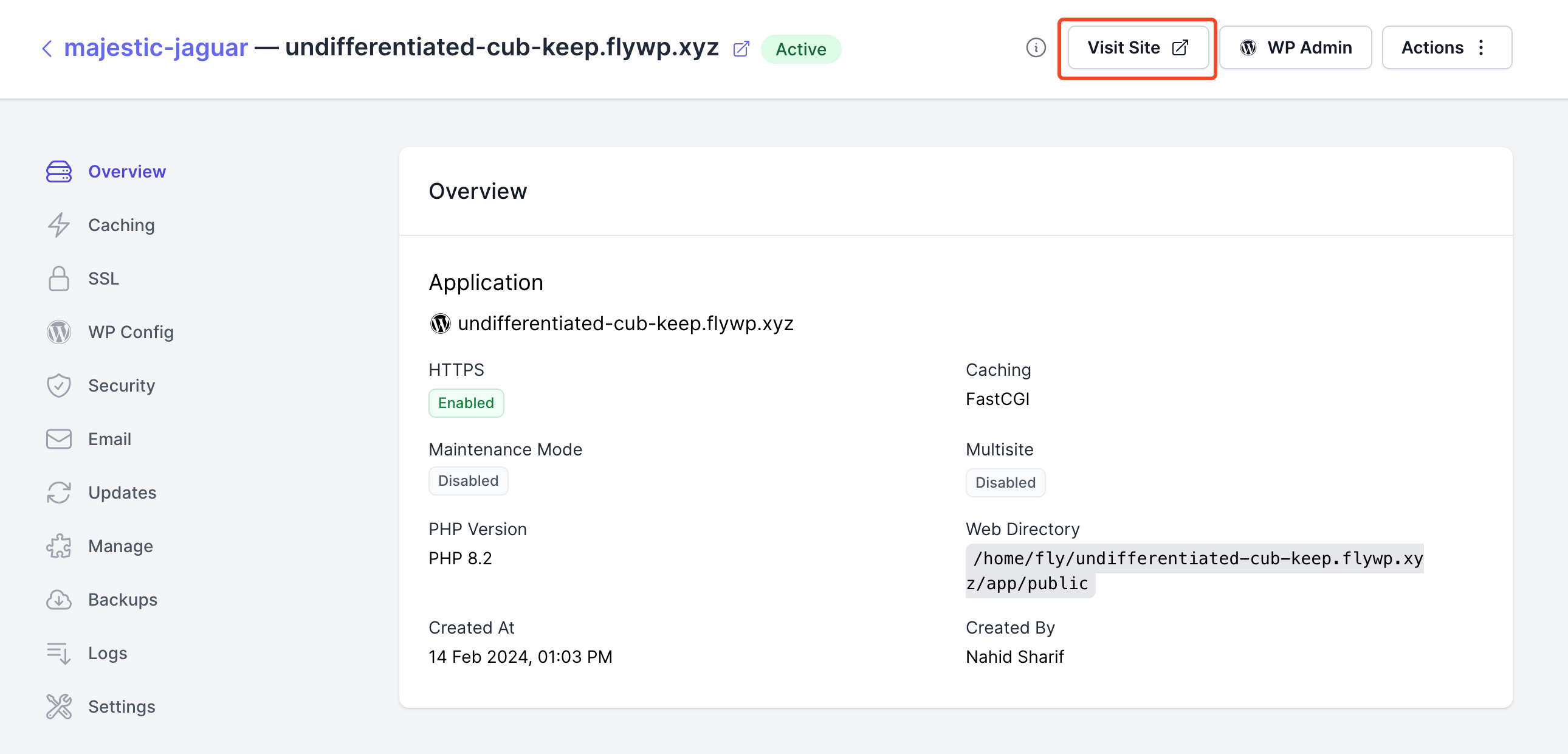
Task: Click the Backups cloud download icon
Action: (59, 600)
